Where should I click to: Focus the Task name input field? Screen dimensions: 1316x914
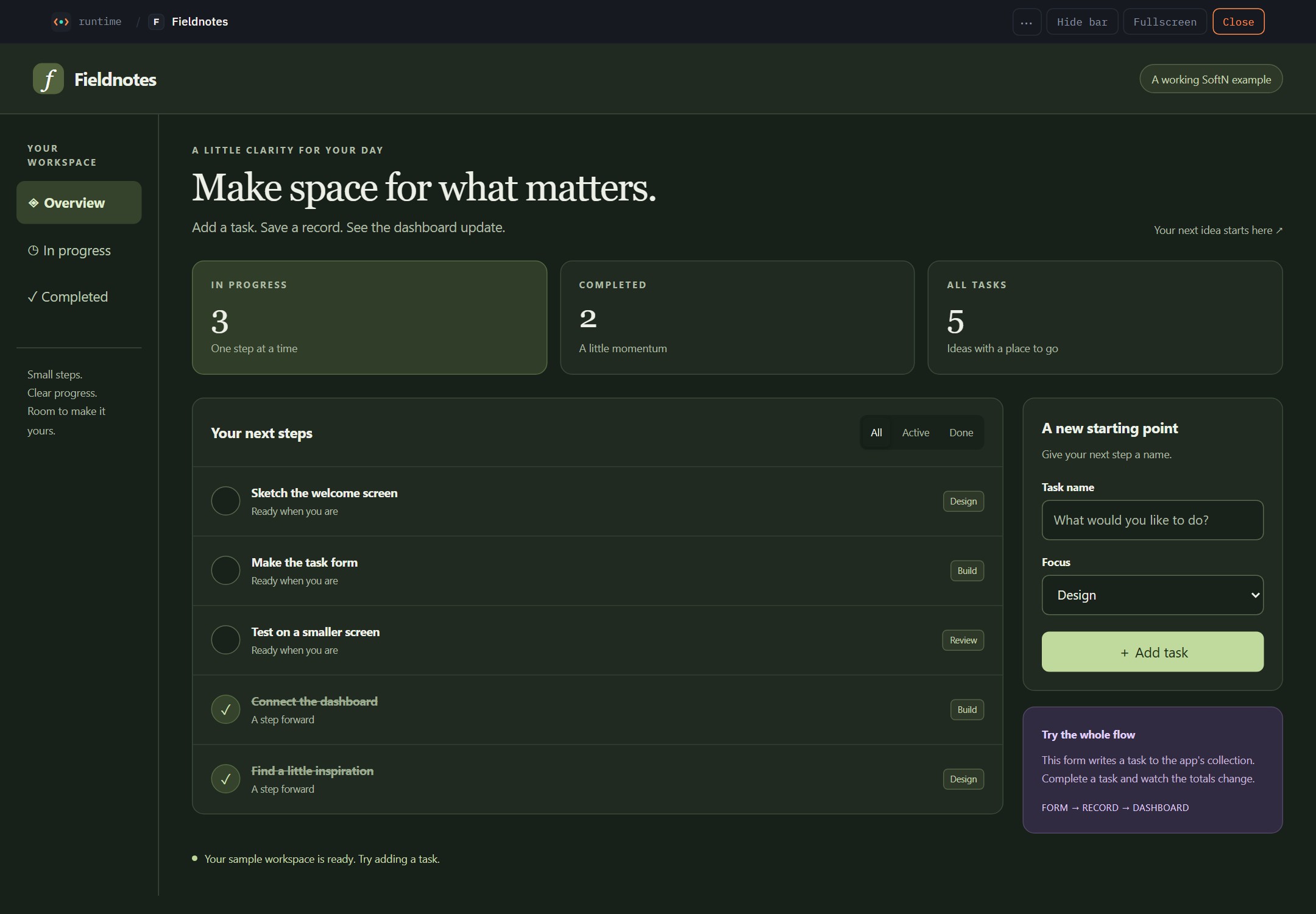1152,520
